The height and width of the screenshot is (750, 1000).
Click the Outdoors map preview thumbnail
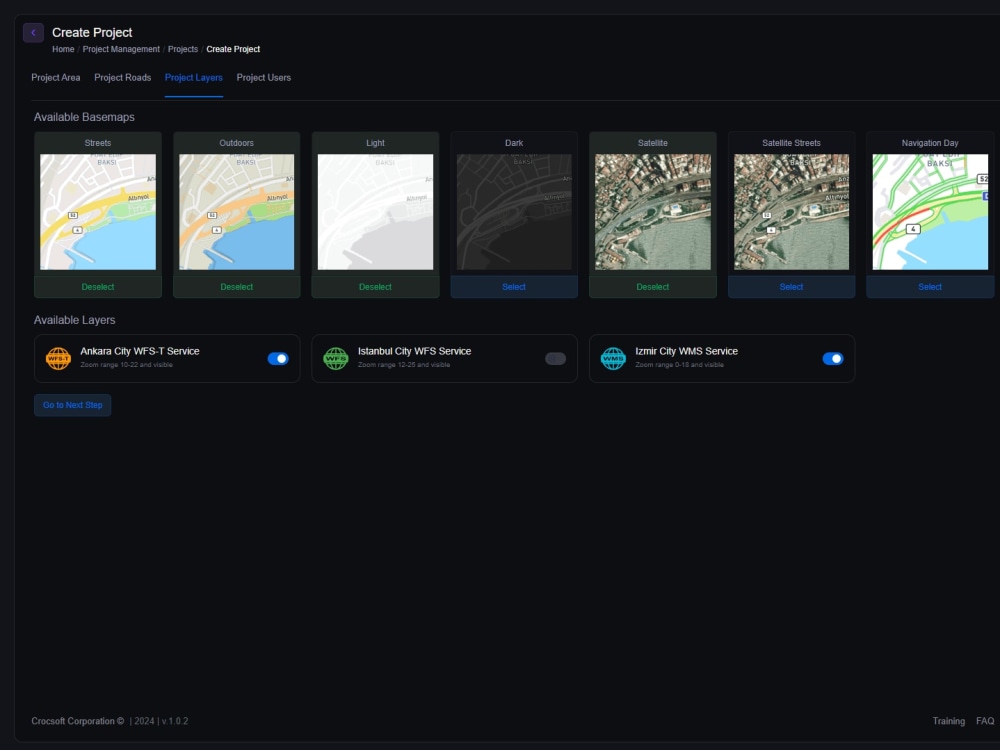tap(237, 212)
